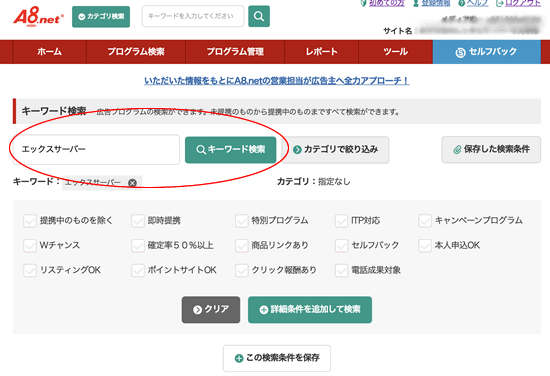Check 特別プログラム checkbox
Viewport: 550px width, 376px height.
point(242,221)
